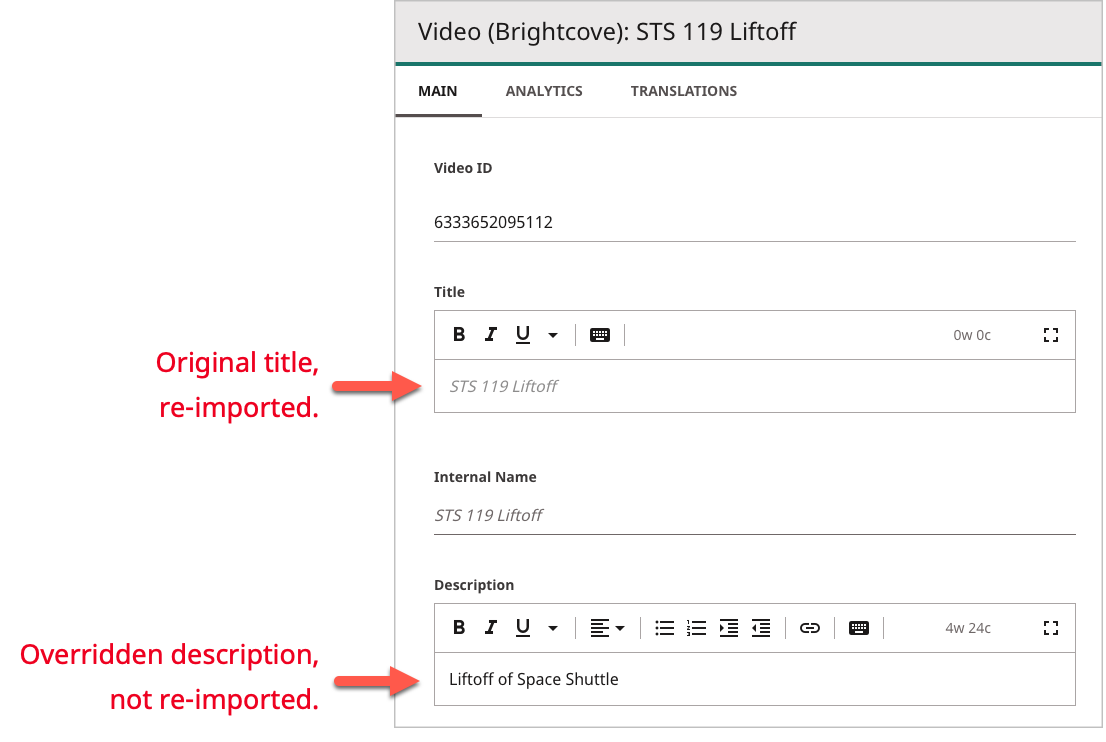Viewport: 1106px width, 742px height.
Task: Apply underline in the Description toolbar
Action: [x=523, y=628]
